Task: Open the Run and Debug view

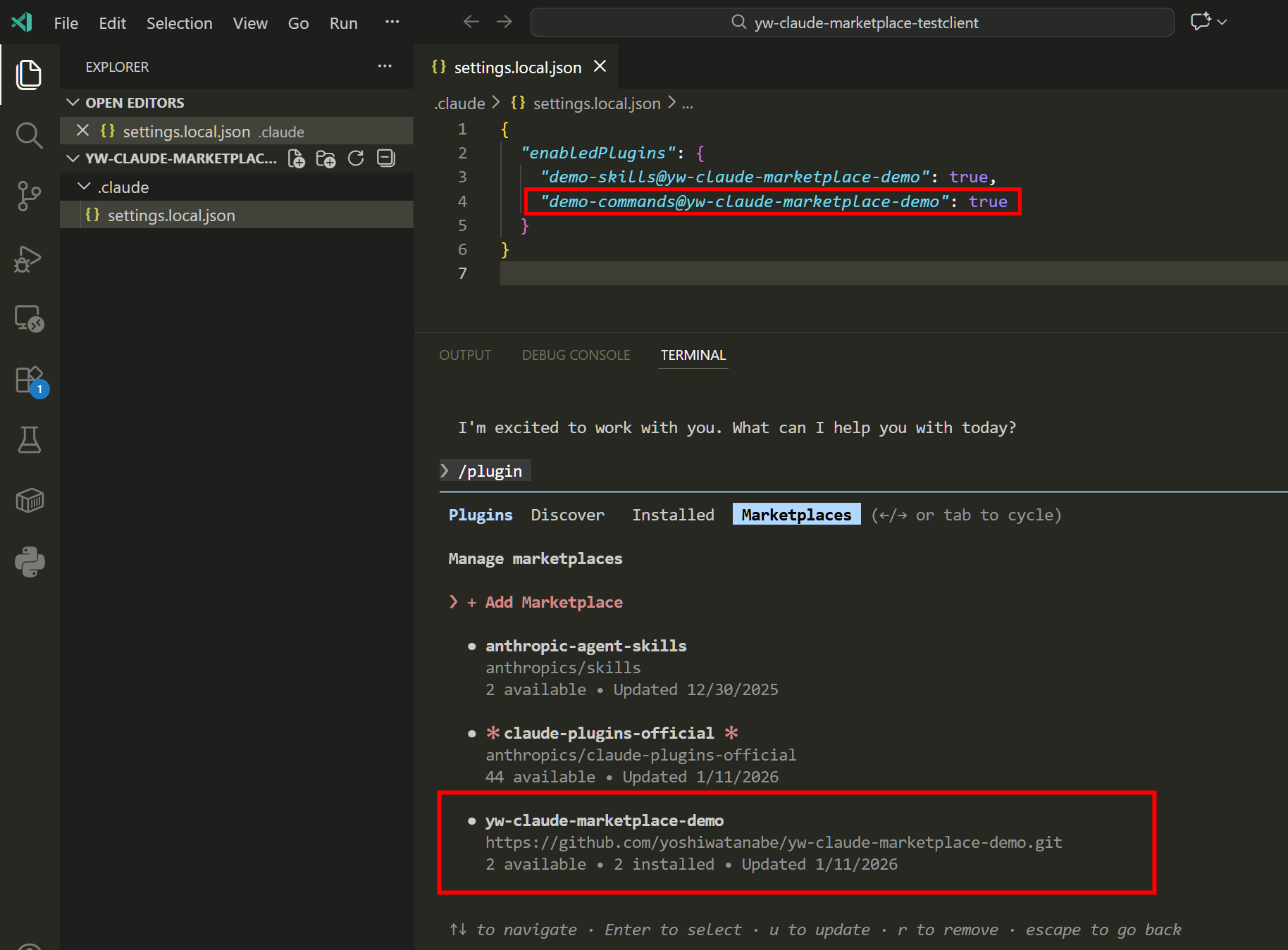Action: (x=29, y=258)
